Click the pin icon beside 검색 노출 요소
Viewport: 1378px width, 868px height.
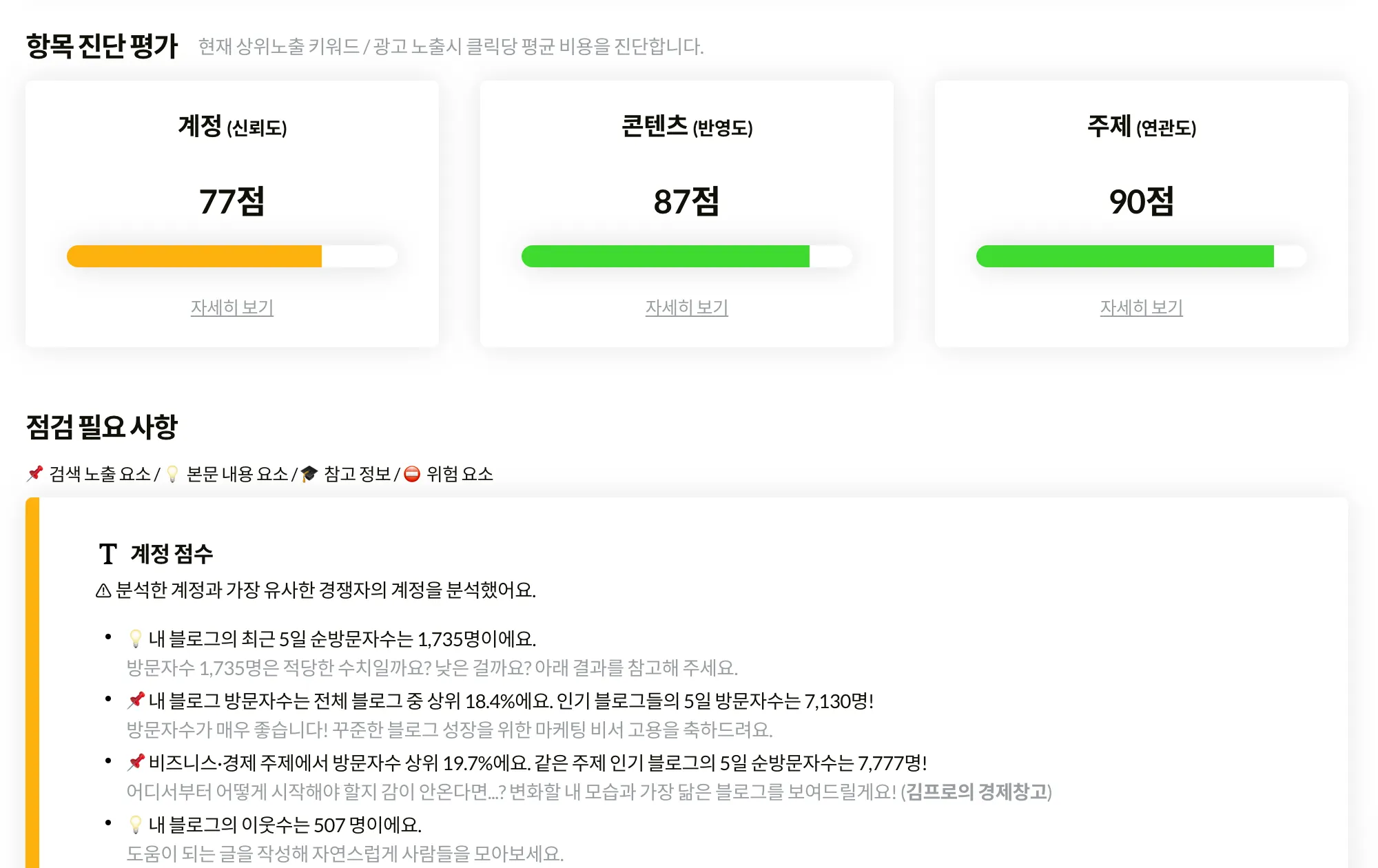(35, 474)
